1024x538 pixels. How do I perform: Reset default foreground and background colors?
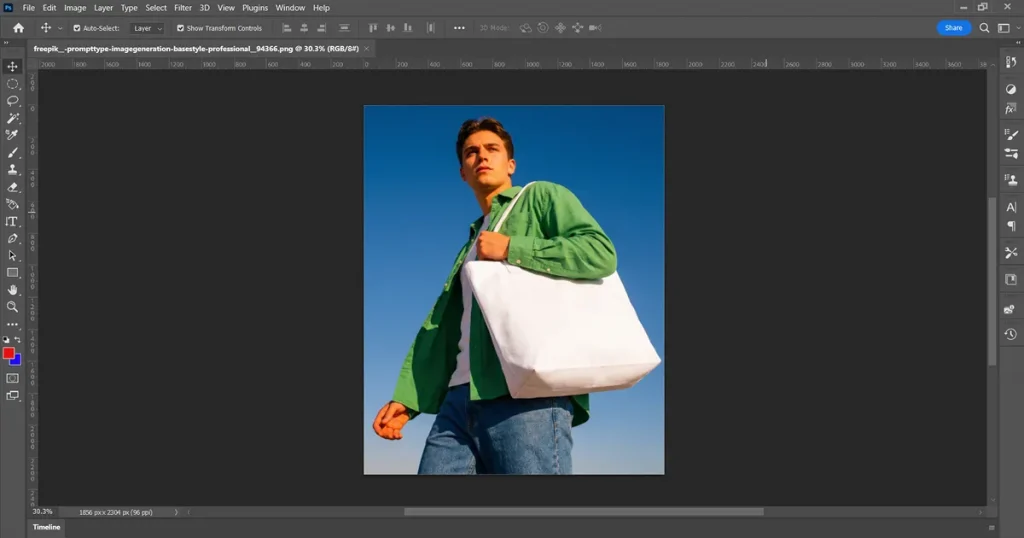click(7, 340)
